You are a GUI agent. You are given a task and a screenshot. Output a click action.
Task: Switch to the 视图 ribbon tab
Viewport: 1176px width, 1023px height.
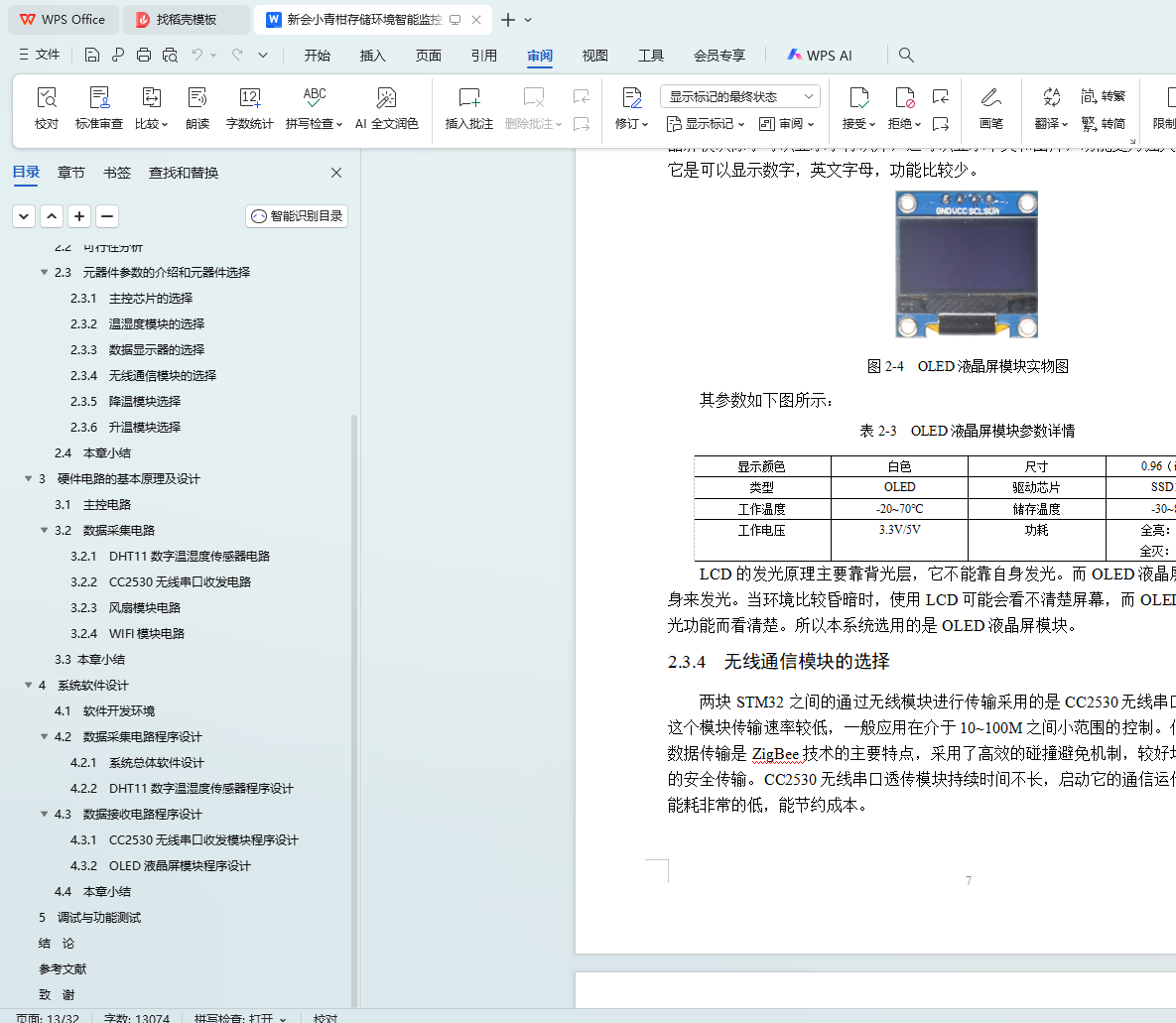[594, 56]
